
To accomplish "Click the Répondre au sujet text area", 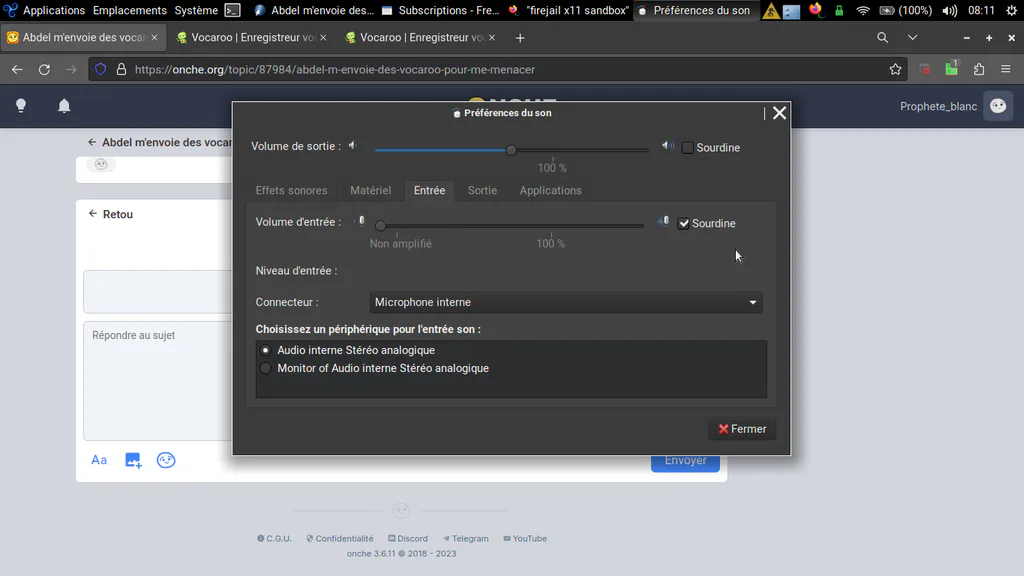I will (x=158, y=381).
